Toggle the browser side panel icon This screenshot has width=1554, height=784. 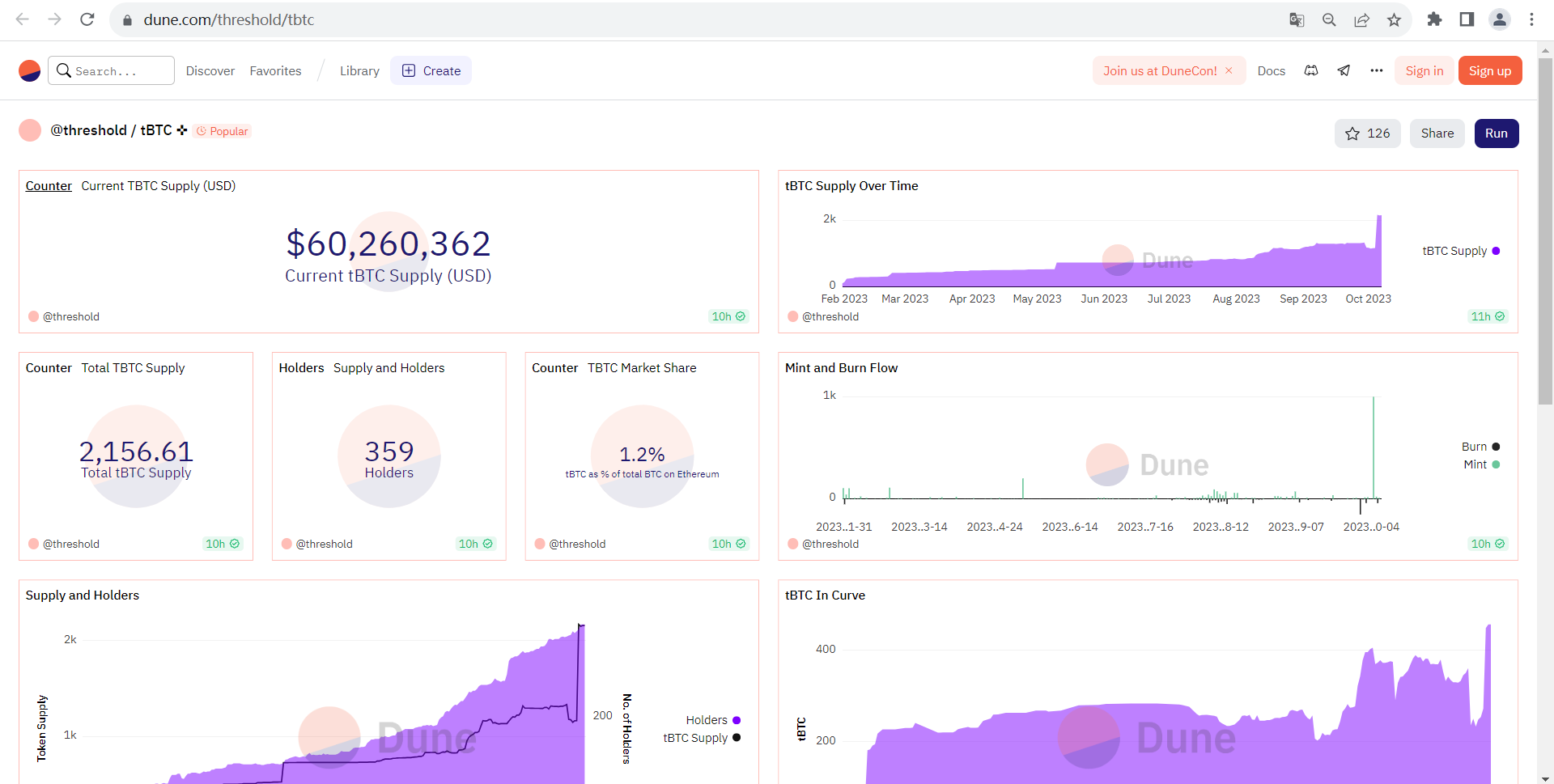pos(1467,19)
